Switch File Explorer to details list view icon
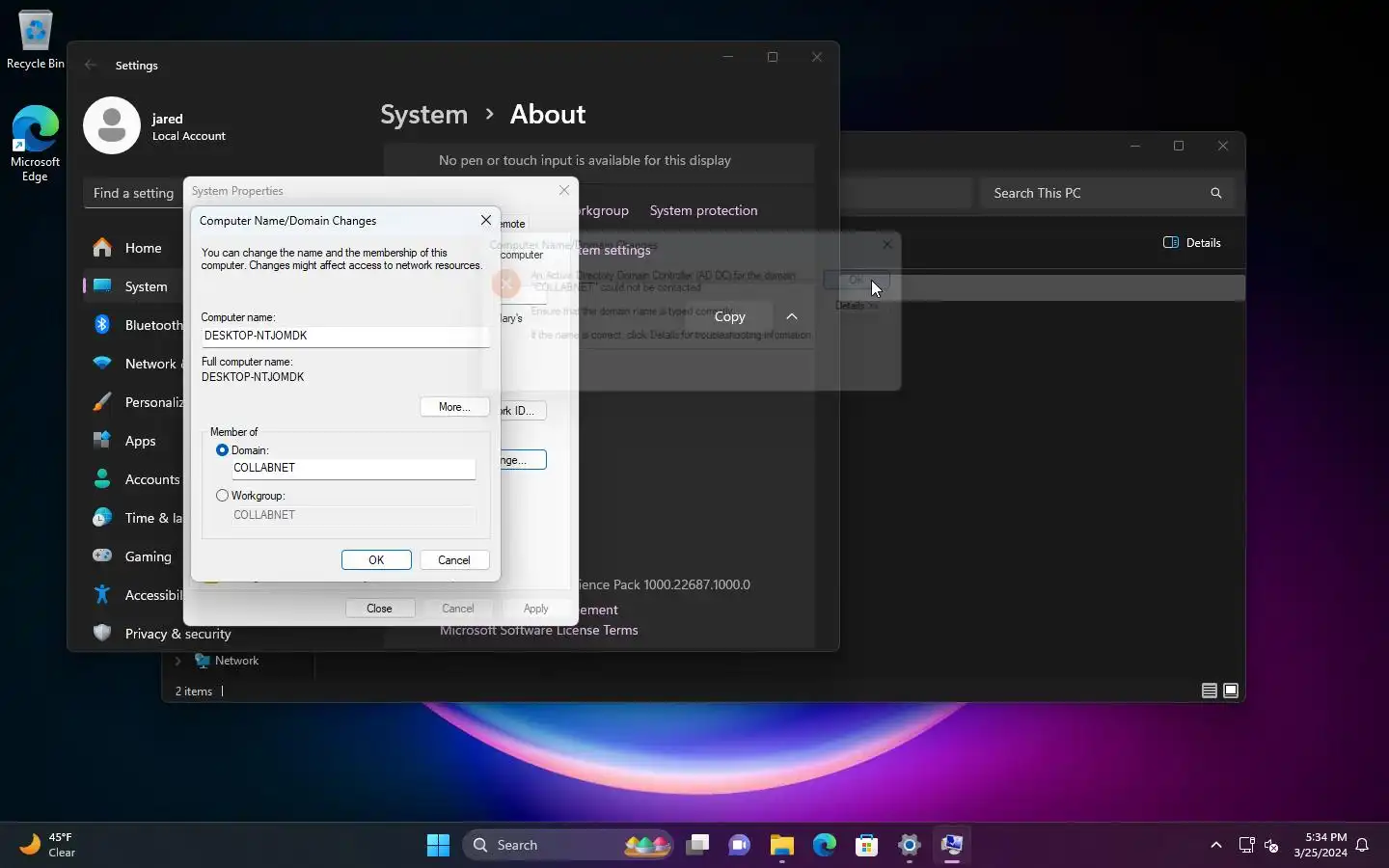 tap(1209, 691)
